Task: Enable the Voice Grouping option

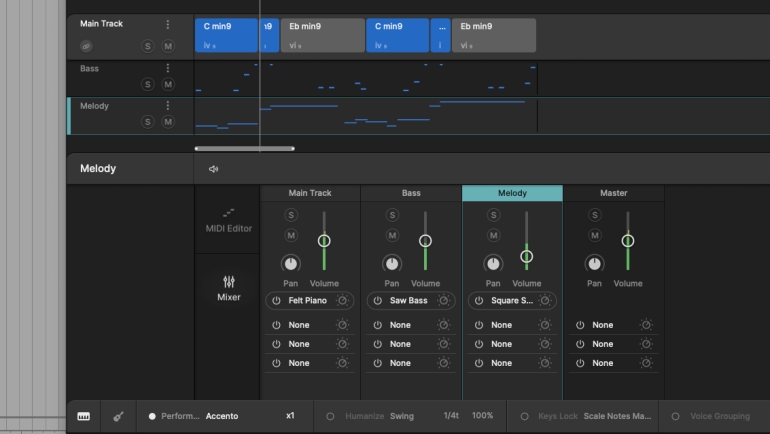Action: click(x=675, y=416)
